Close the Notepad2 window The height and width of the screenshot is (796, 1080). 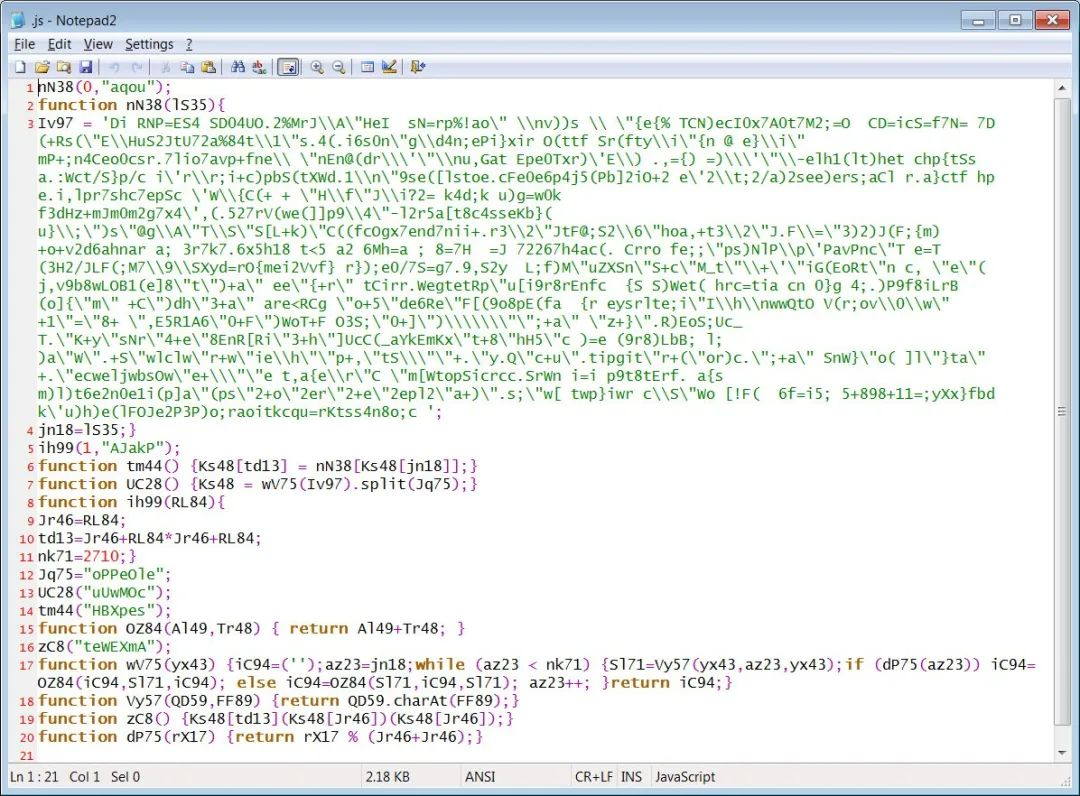point(1052,20)
